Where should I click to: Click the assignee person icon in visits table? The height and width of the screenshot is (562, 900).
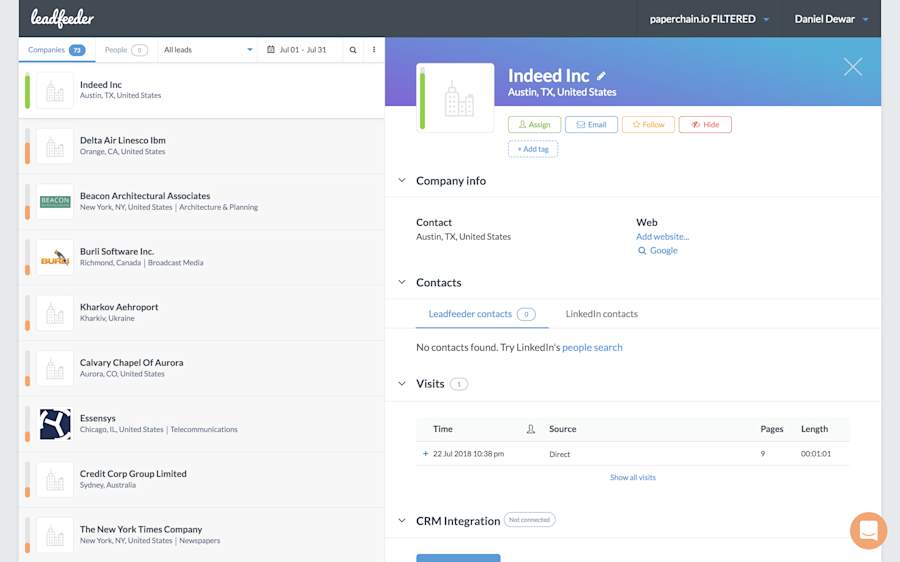coord(531,429)
